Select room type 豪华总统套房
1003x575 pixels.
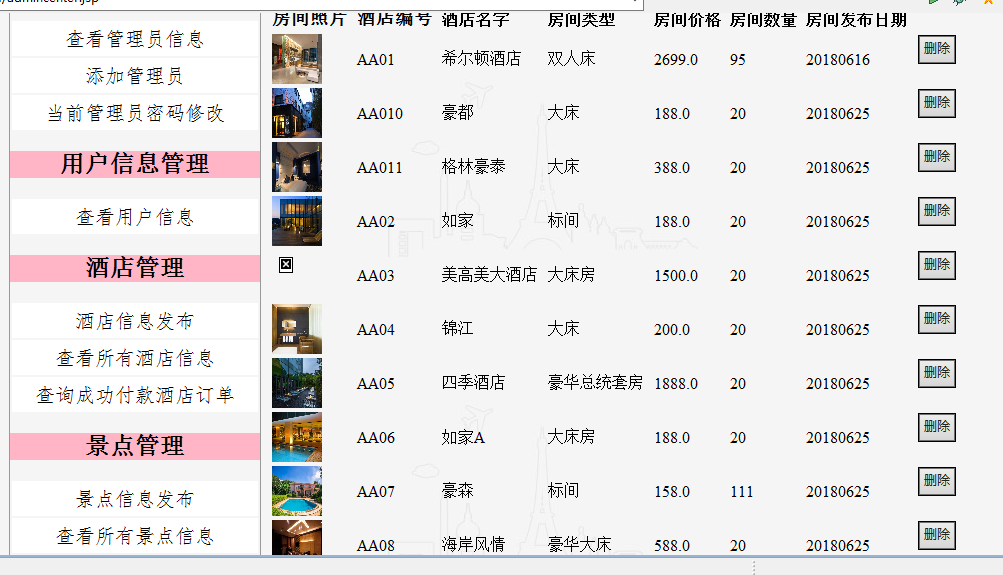tap(595, 383)
